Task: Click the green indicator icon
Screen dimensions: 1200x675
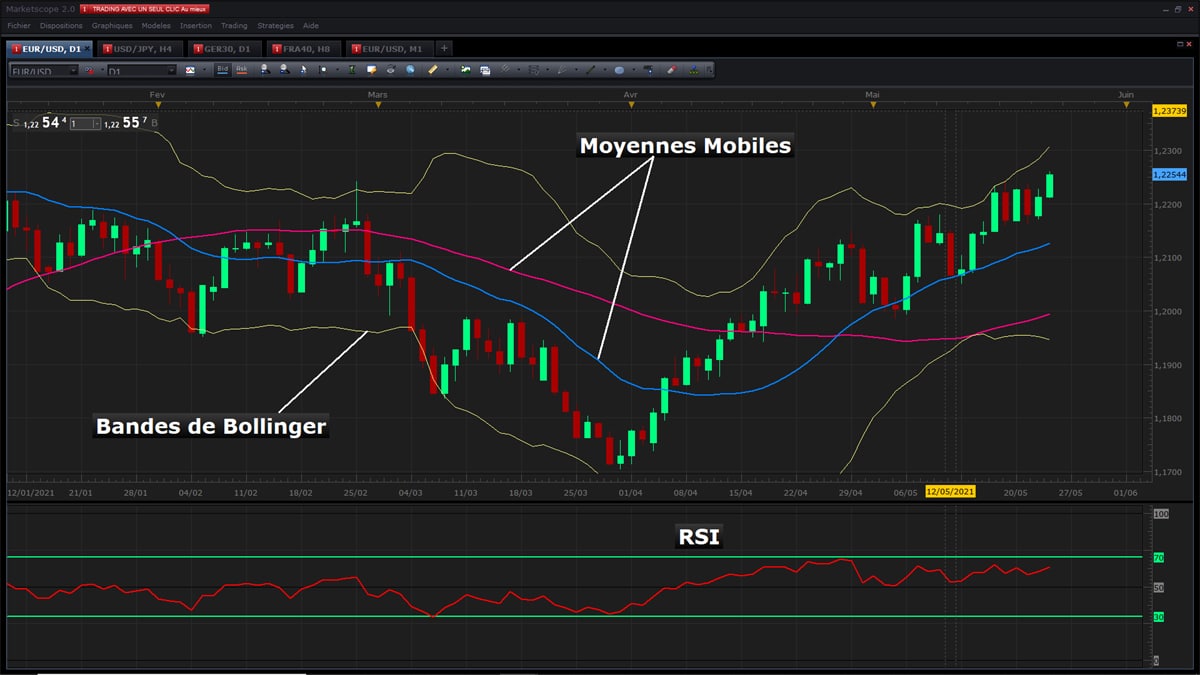Action: (351, 70)
